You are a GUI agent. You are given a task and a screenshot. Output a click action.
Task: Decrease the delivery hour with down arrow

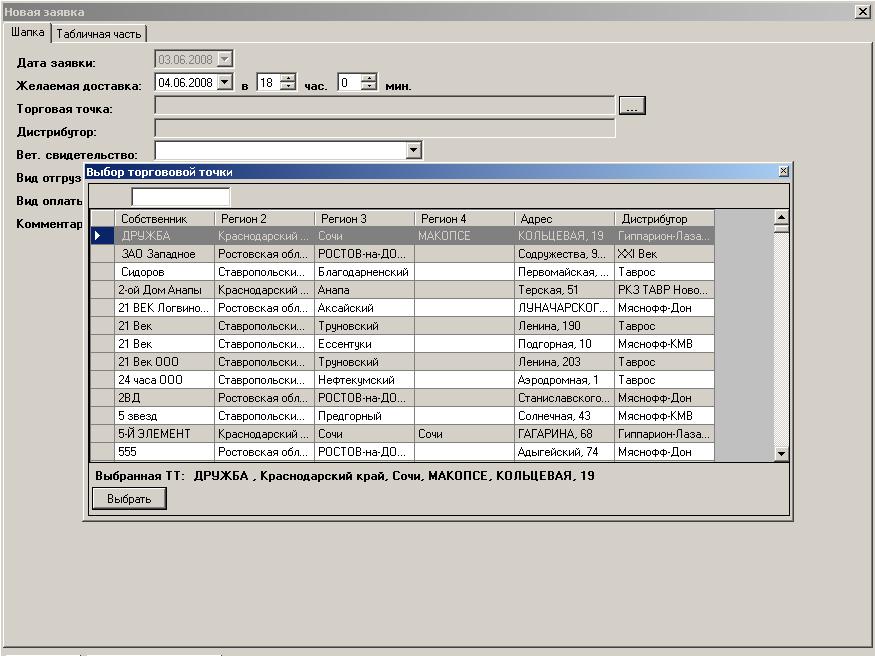pyautogui.click(x=288, y=86)
